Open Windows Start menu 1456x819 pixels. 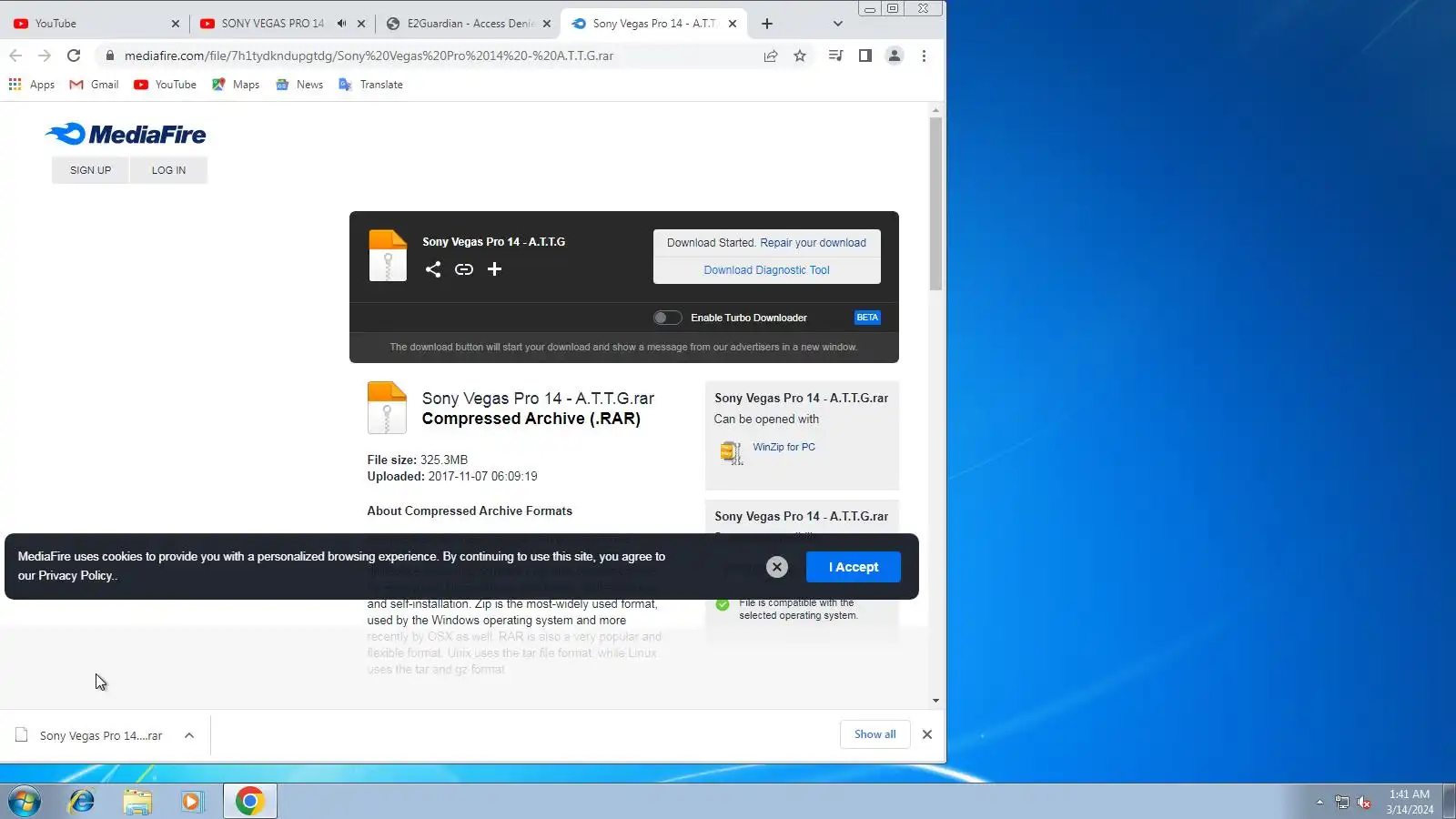25,802
